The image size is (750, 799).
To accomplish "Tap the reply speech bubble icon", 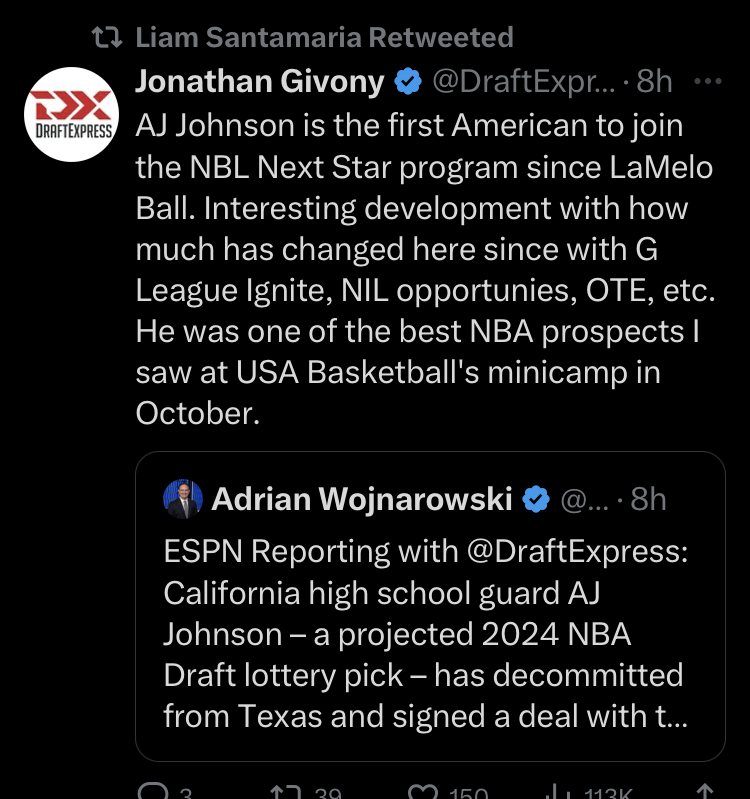I will tap(153, 790).
